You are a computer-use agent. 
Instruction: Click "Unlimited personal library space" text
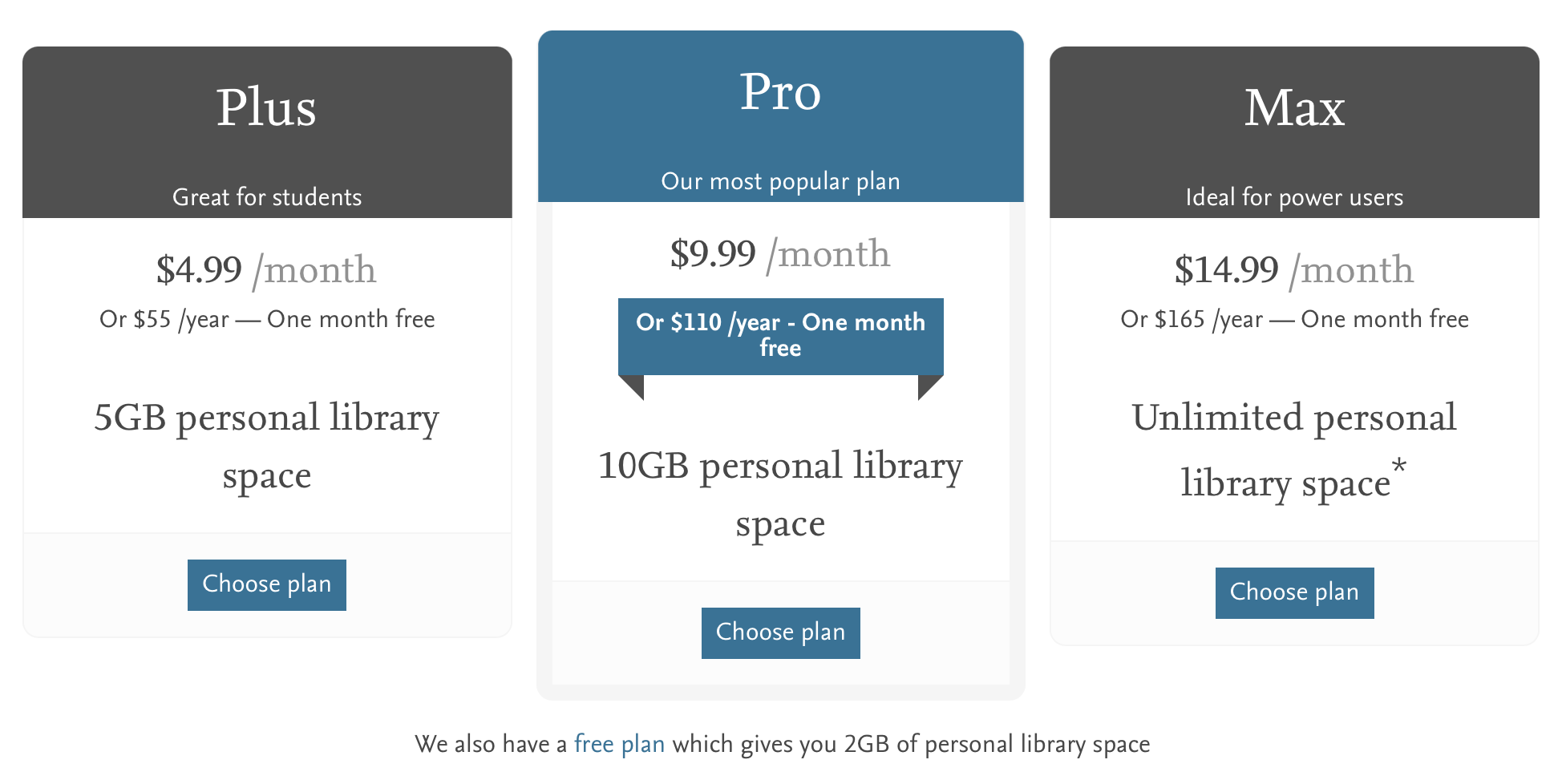[x=1293, y=449]
